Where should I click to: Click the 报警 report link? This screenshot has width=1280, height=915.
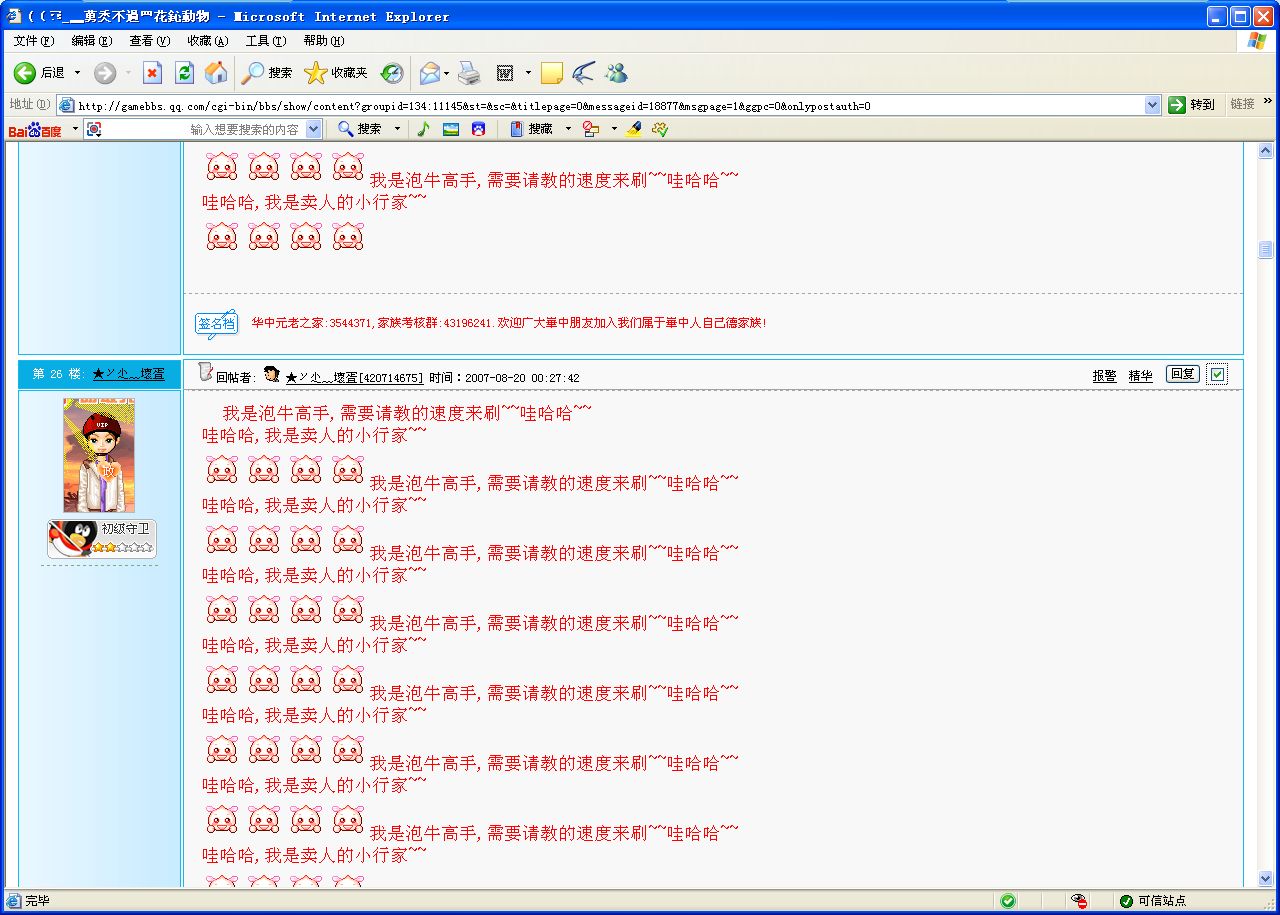1104,376
